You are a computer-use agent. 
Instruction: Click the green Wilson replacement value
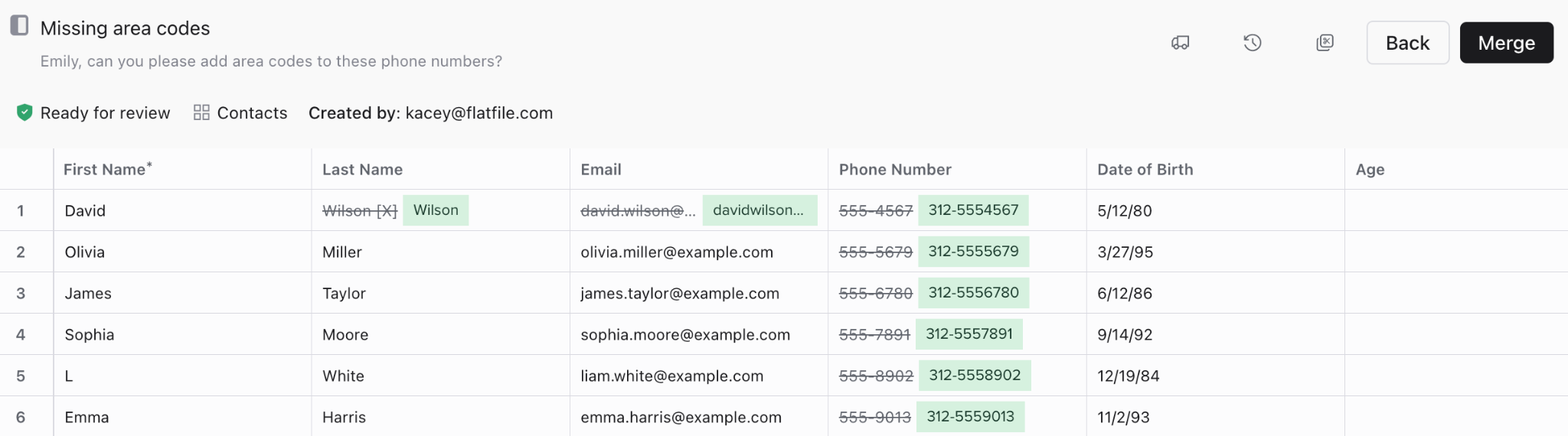coord(436,210)
